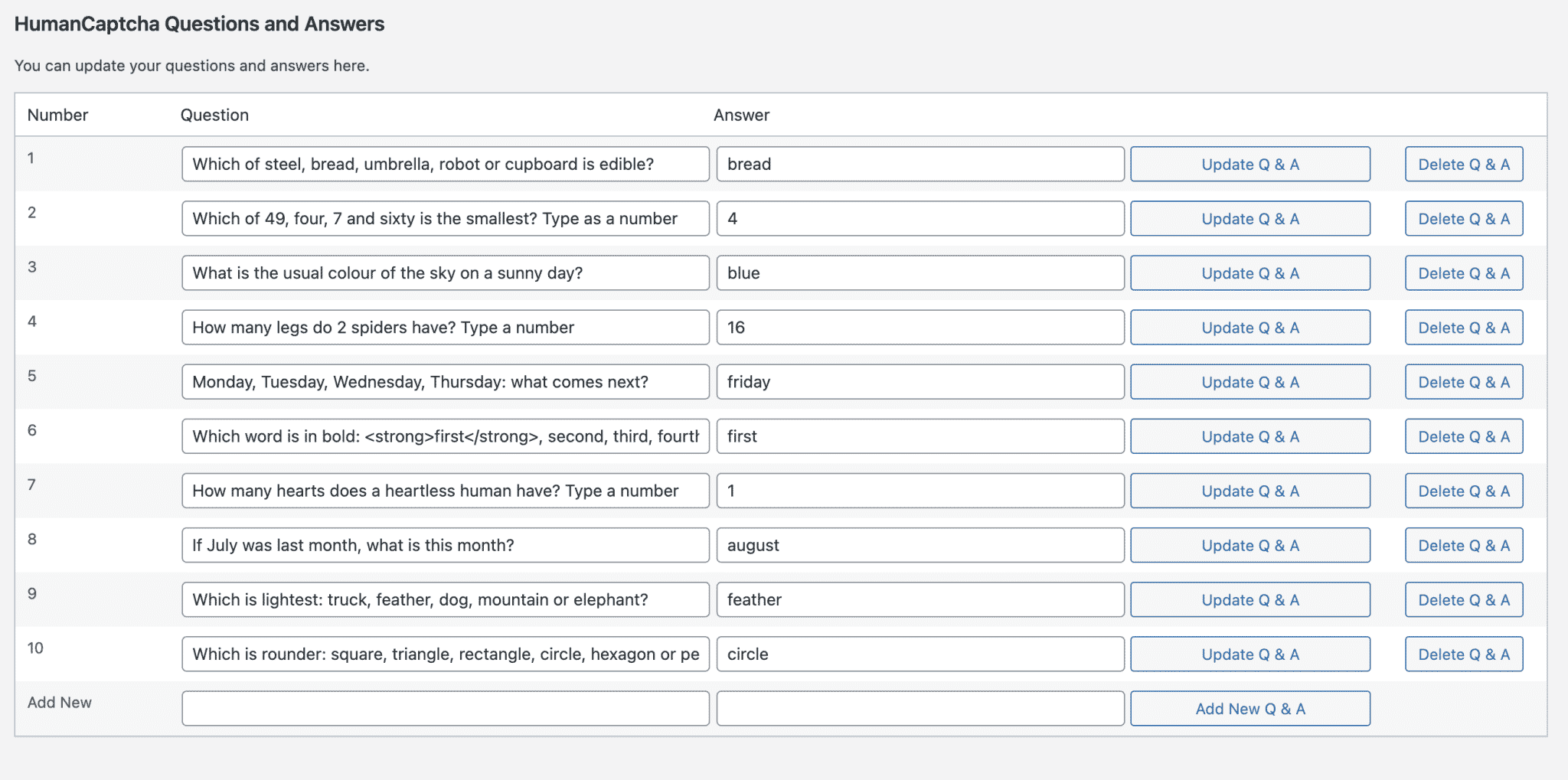Select the answer field containing 'blue'

click(919, 273)
